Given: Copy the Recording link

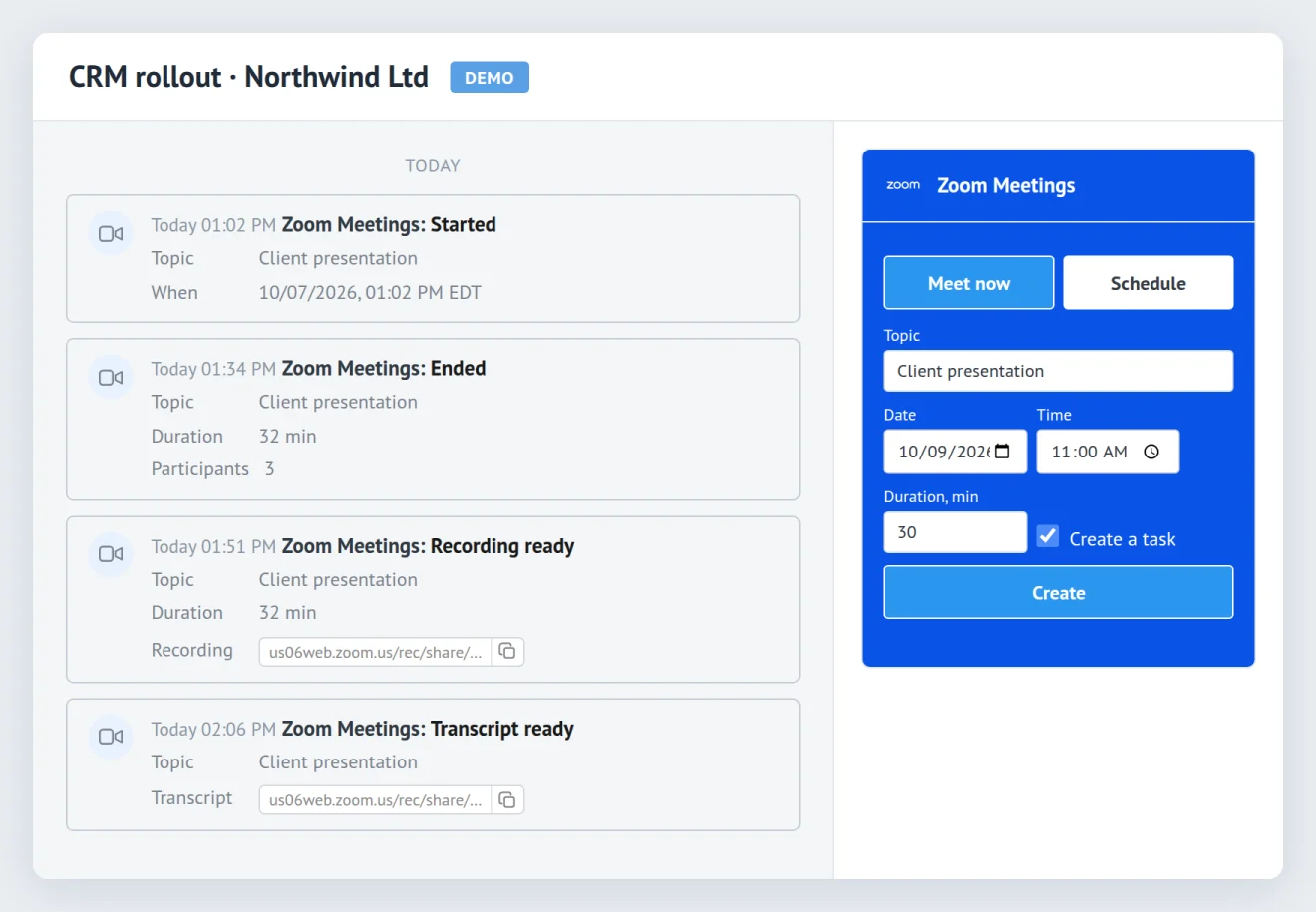Looking at the screenshot, I should click(x=507, y=651).
